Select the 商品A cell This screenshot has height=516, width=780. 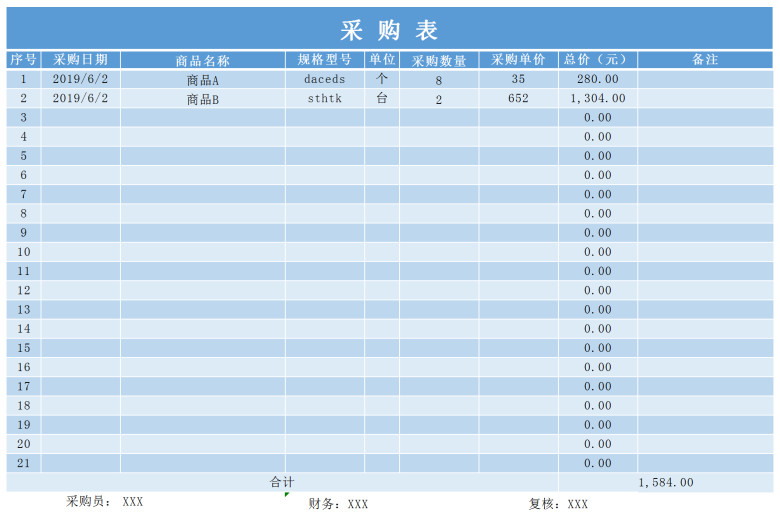(202, 79)
